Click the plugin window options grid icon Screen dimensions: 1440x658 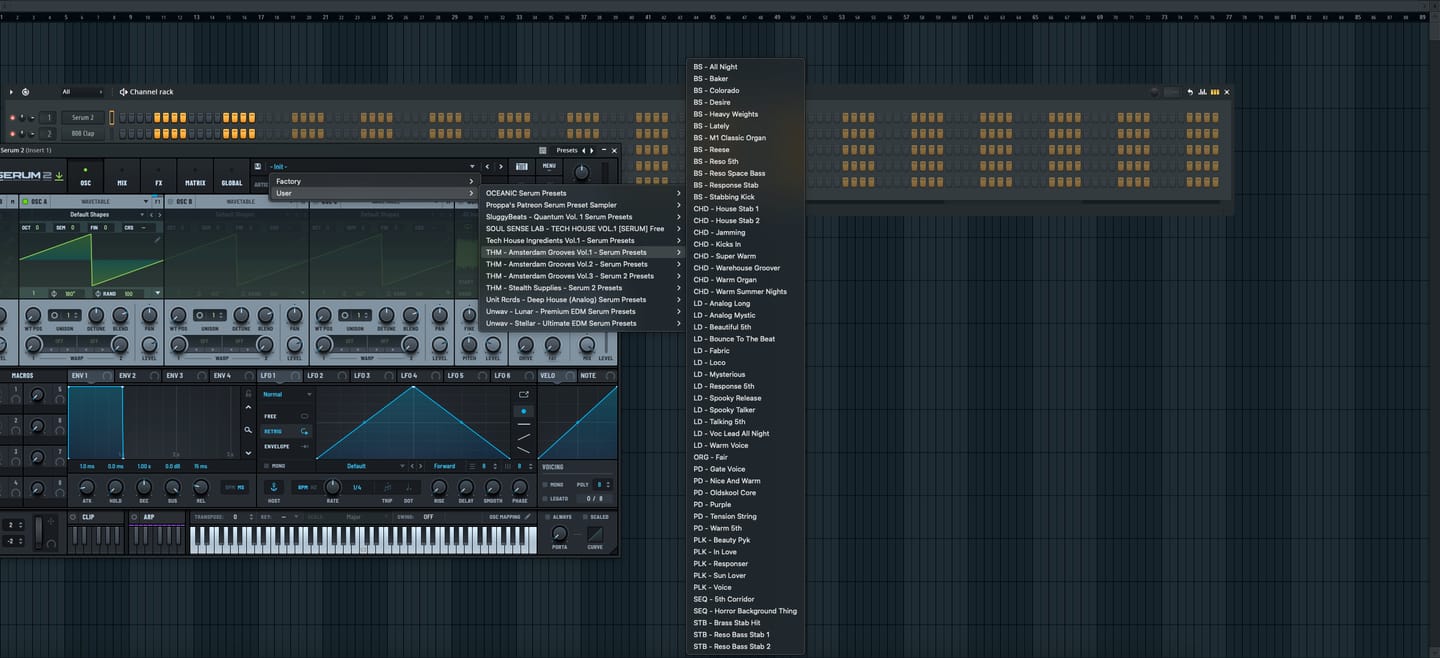point(543,150)
